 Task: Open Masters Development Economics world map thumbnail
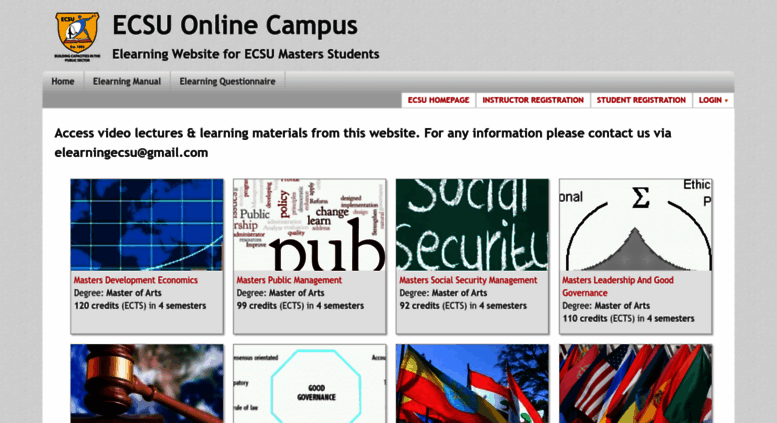(x=147, y=225)
